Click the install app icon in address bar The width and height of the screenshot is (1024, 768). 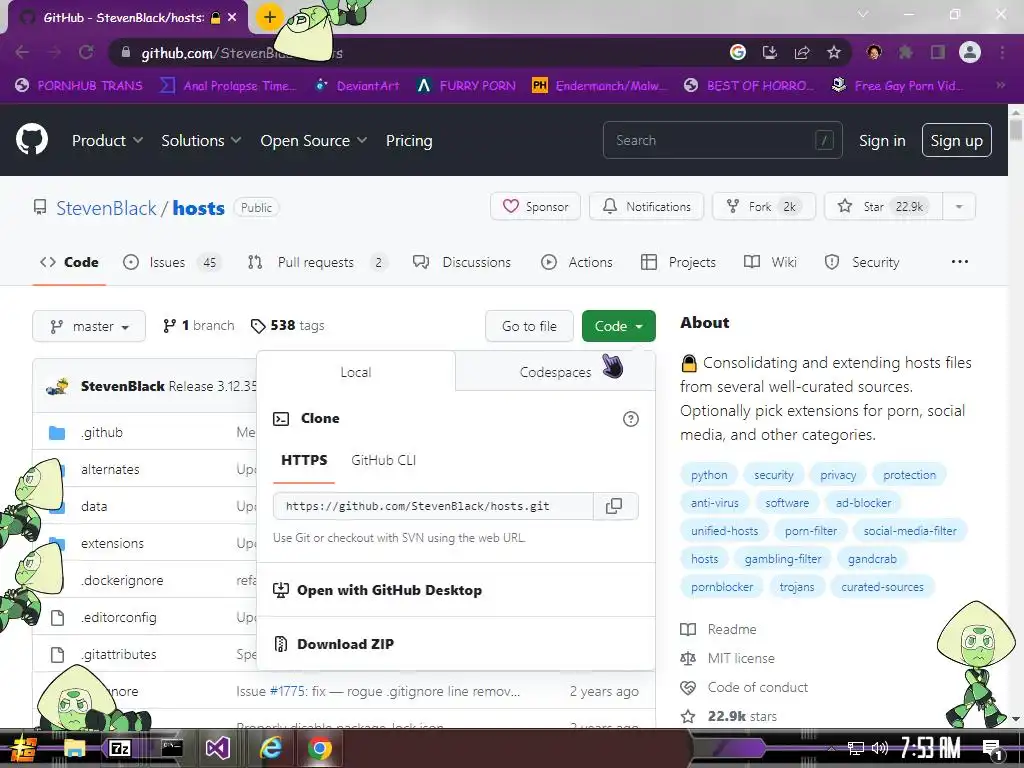770,52
